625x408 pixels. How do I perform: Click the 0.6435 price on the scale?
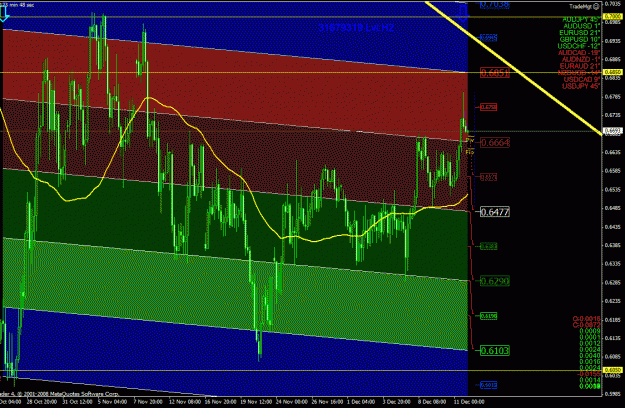click(613, 227)
